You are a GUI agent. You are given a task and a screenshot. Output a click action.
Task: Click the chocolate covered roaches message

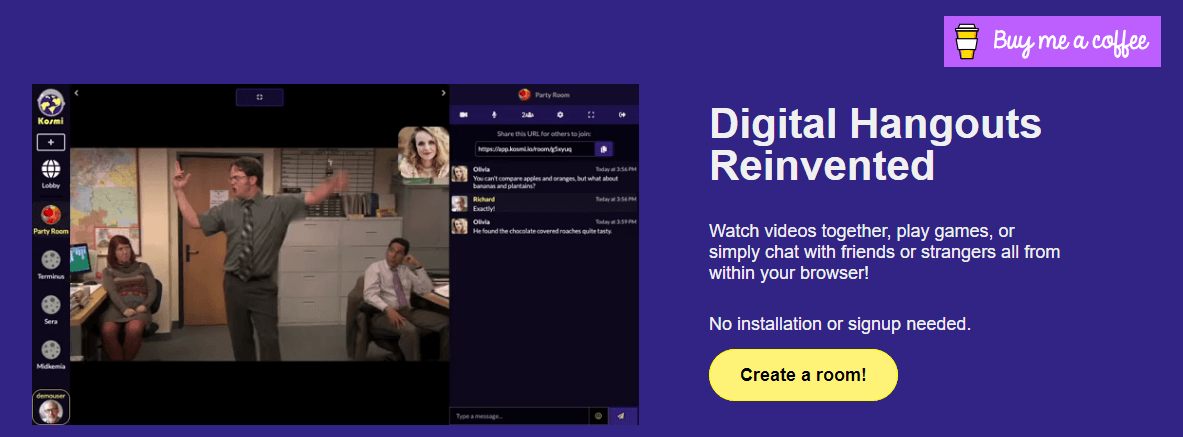[x=542, y=231]
